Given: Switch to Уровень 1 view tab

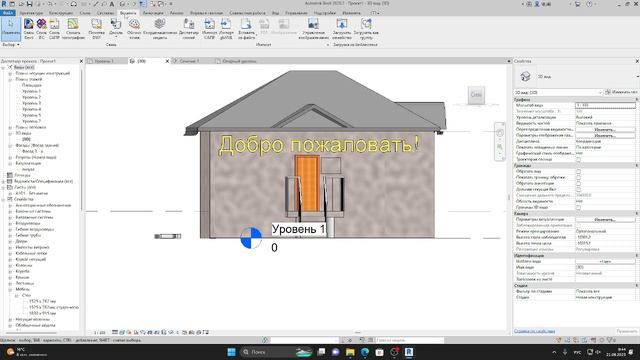Looking at the screenshot, I should [x=104, y=61].
